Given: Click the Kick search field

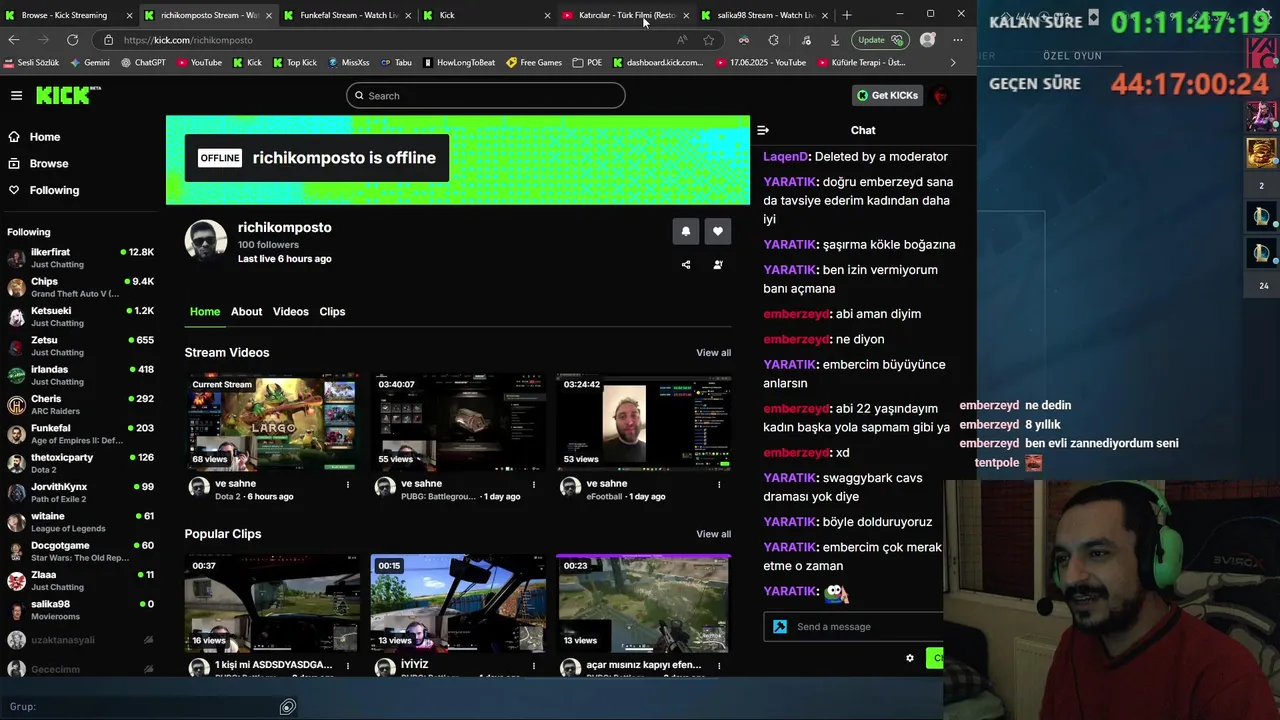Looking at the screenshot, I should [486, 96].
